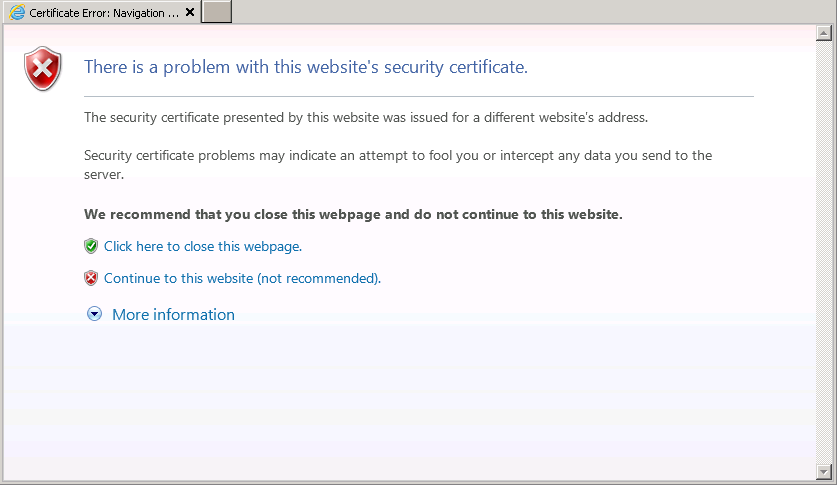The width and height of the screenshot is (837, 485).
Task: Click the small red shield X icon
Action: click(x=91, y=278)
